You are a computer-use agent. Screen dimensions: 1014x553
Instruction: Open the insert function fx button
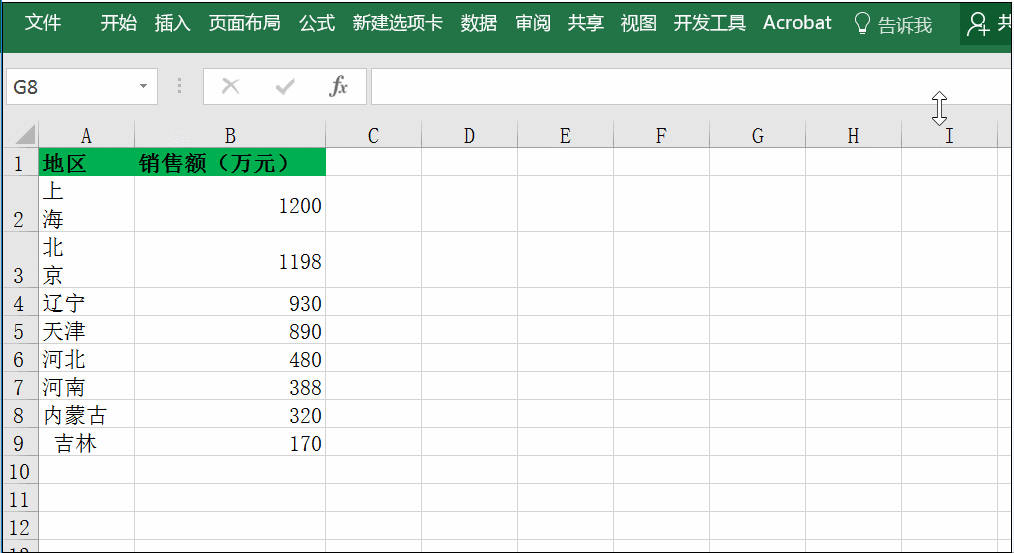[338, 86]
